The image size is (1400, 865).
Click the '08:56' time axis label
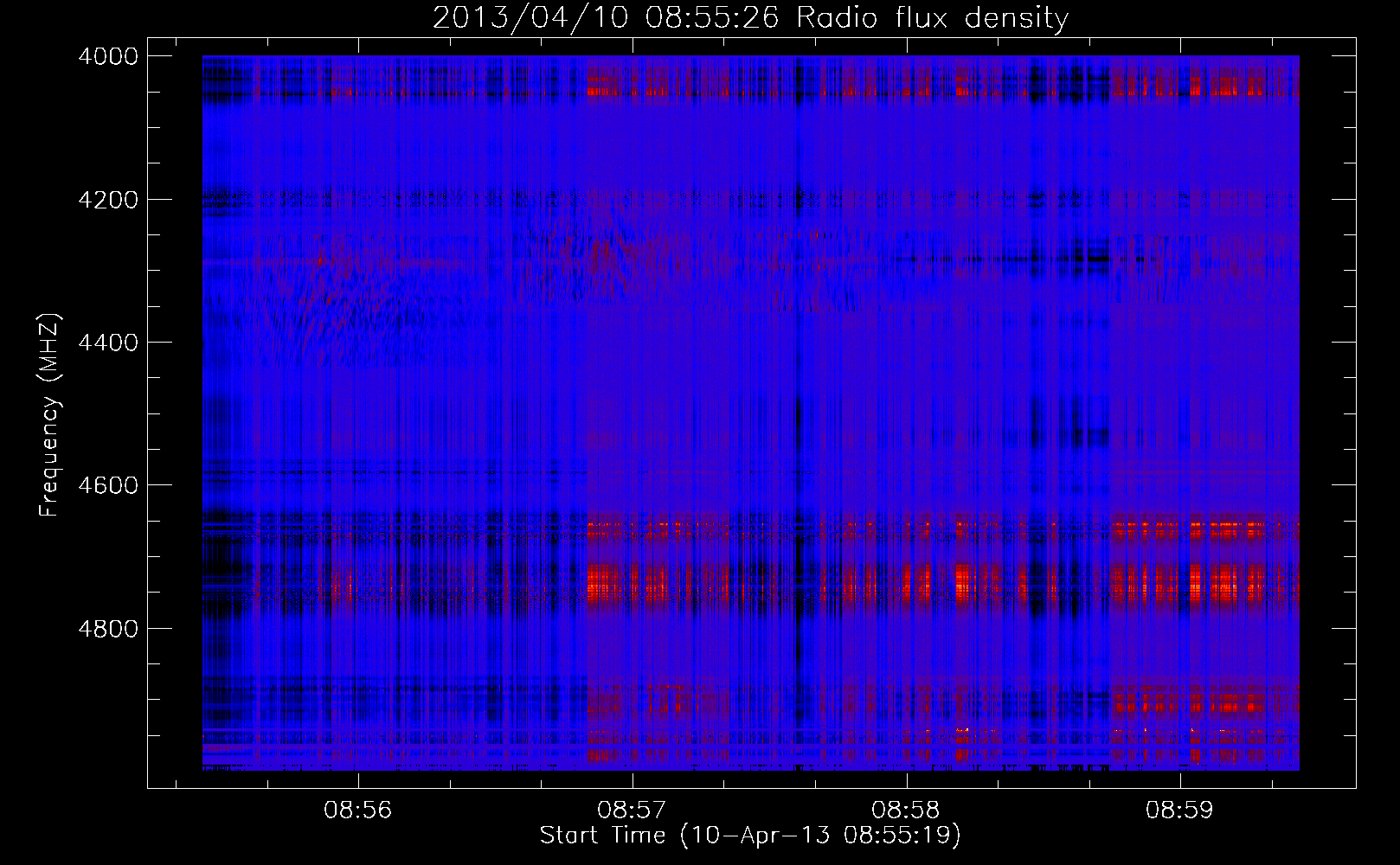point(357,811)
